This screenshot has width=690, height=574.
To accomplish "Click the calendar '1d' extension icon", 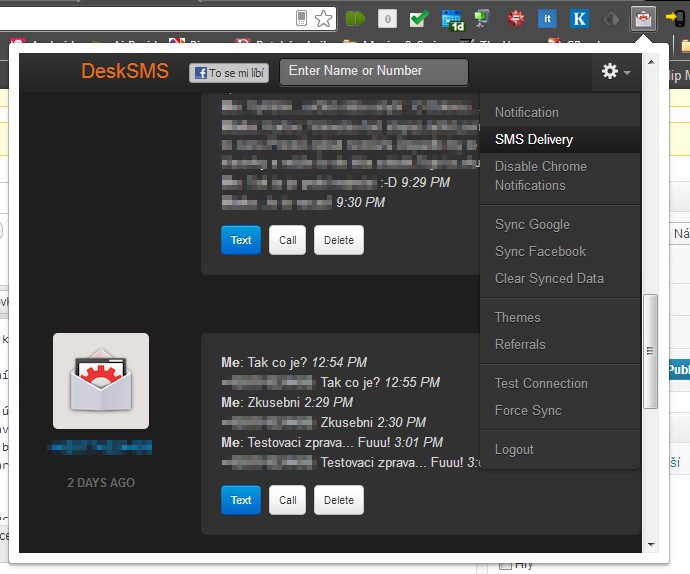I will 453,20.
